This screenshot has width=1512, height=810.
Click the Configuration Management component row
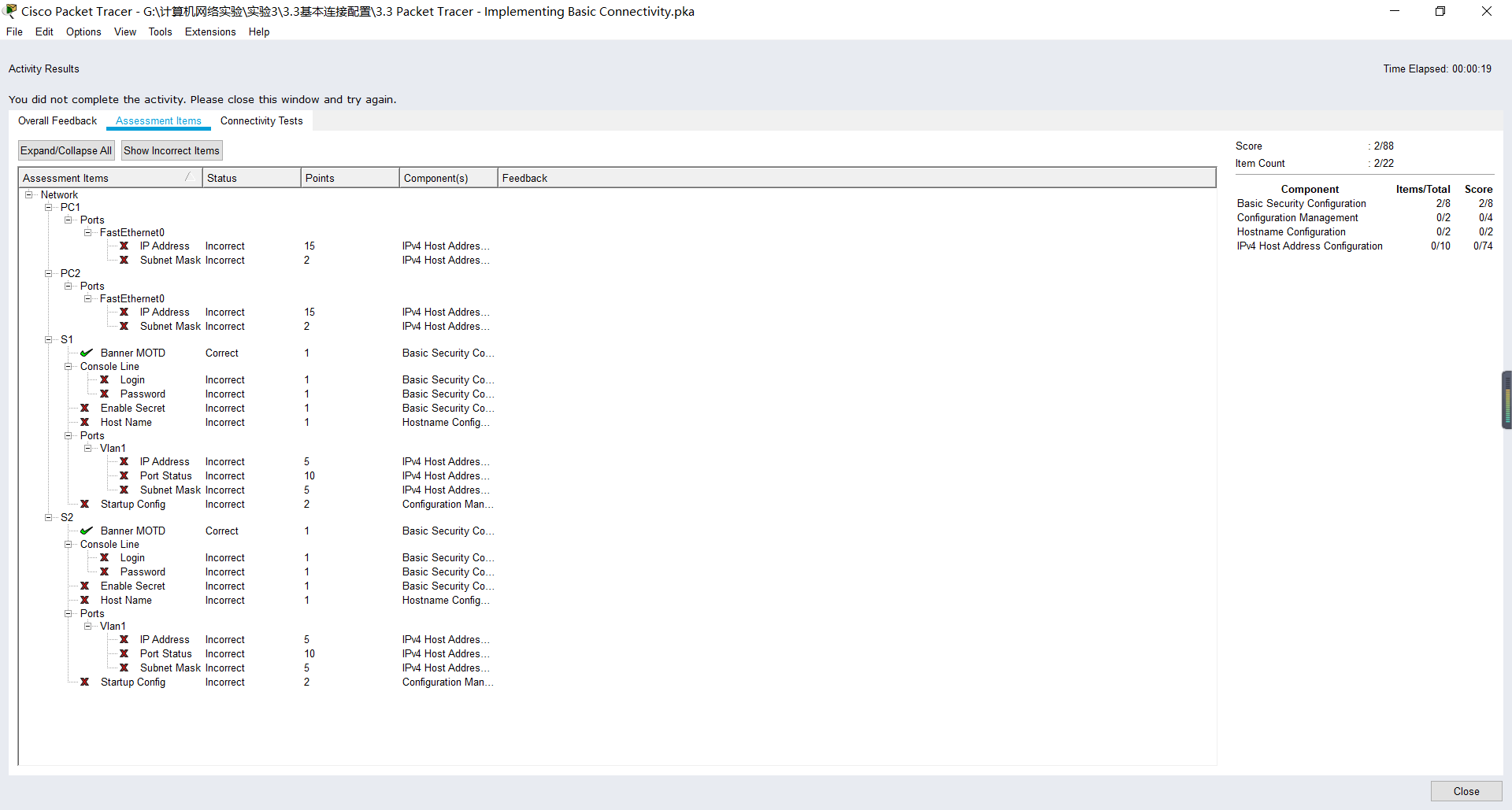click(x=1365, y=218)
